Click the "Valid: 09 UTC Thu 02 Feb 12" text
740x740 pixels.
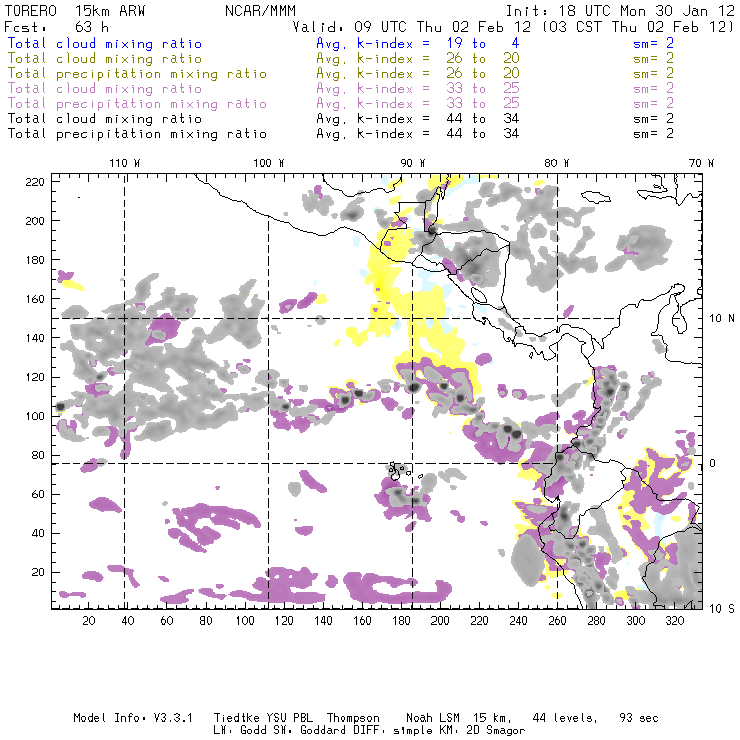click(x=412, y=27)
